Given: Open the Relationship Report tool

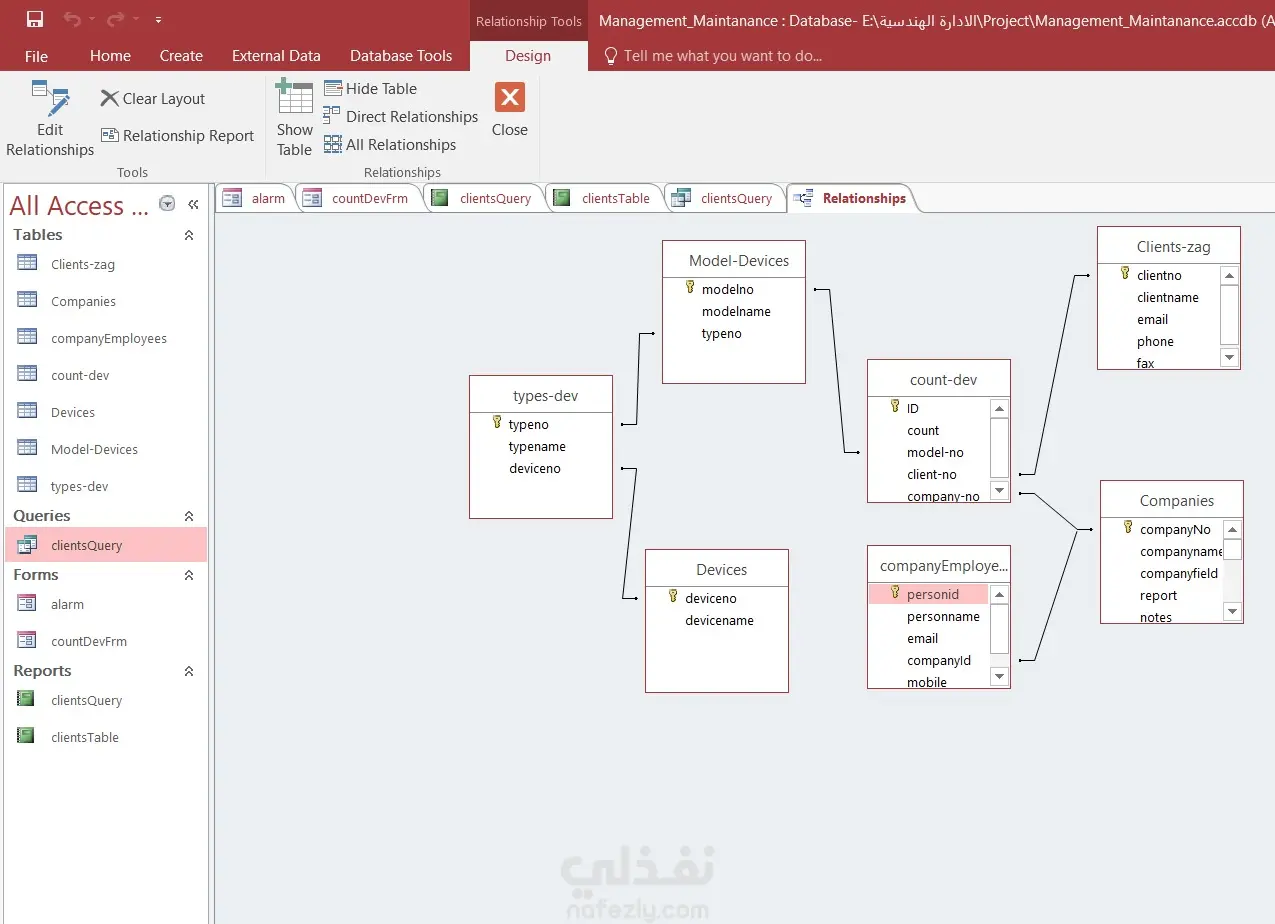Looking at the screenshot, I should pyautogui.click(x=177, y=135).
